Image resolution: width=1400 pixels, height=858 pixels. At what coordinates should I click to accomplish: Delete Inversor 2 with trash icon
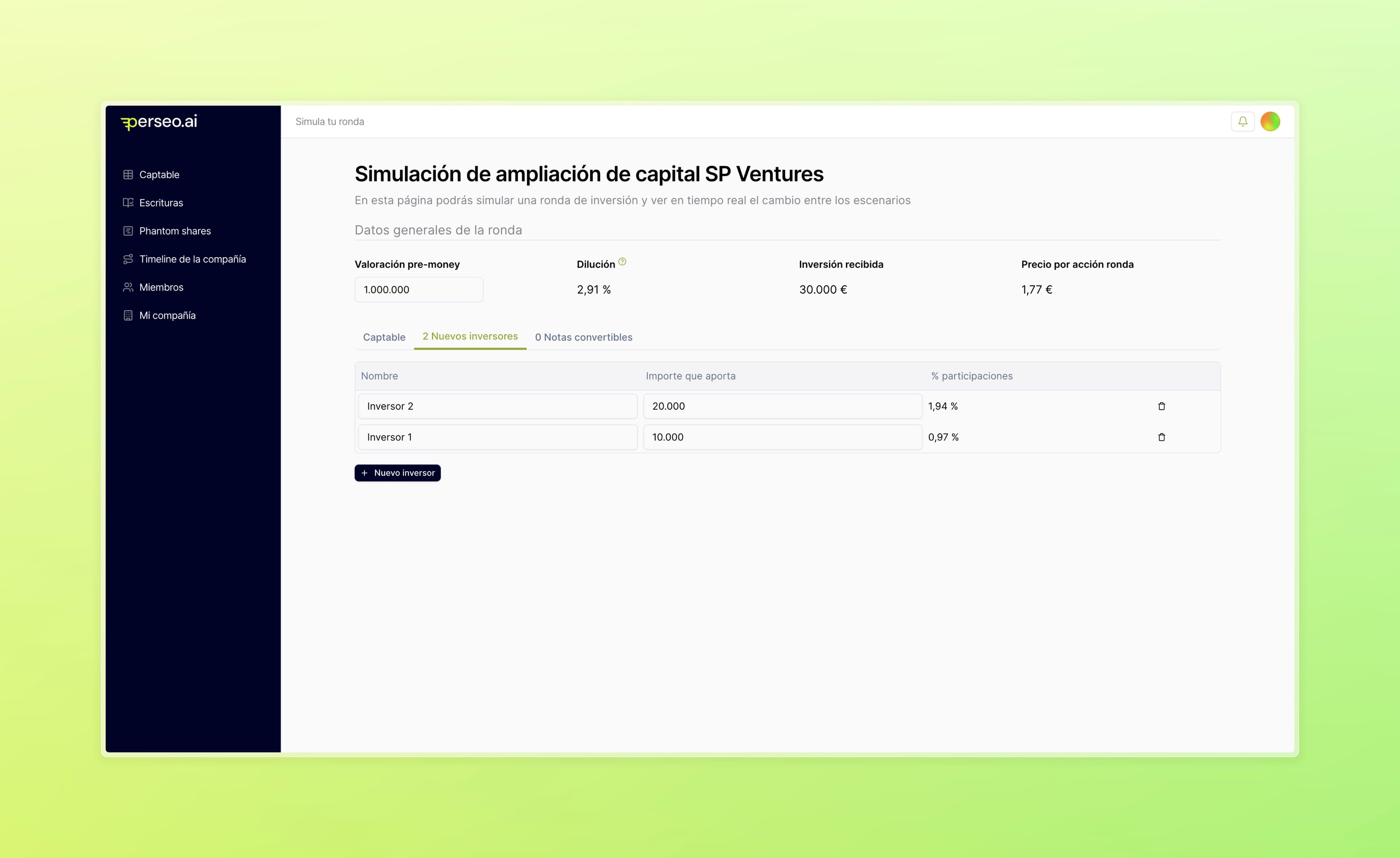(1161, 406)
